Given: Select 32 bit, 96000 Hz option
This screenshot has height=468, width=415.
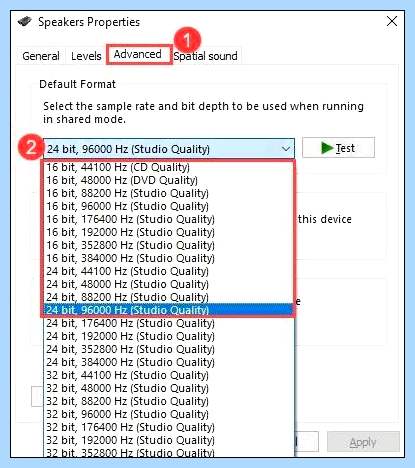Looking at the screenshot, I should [169, 414].
